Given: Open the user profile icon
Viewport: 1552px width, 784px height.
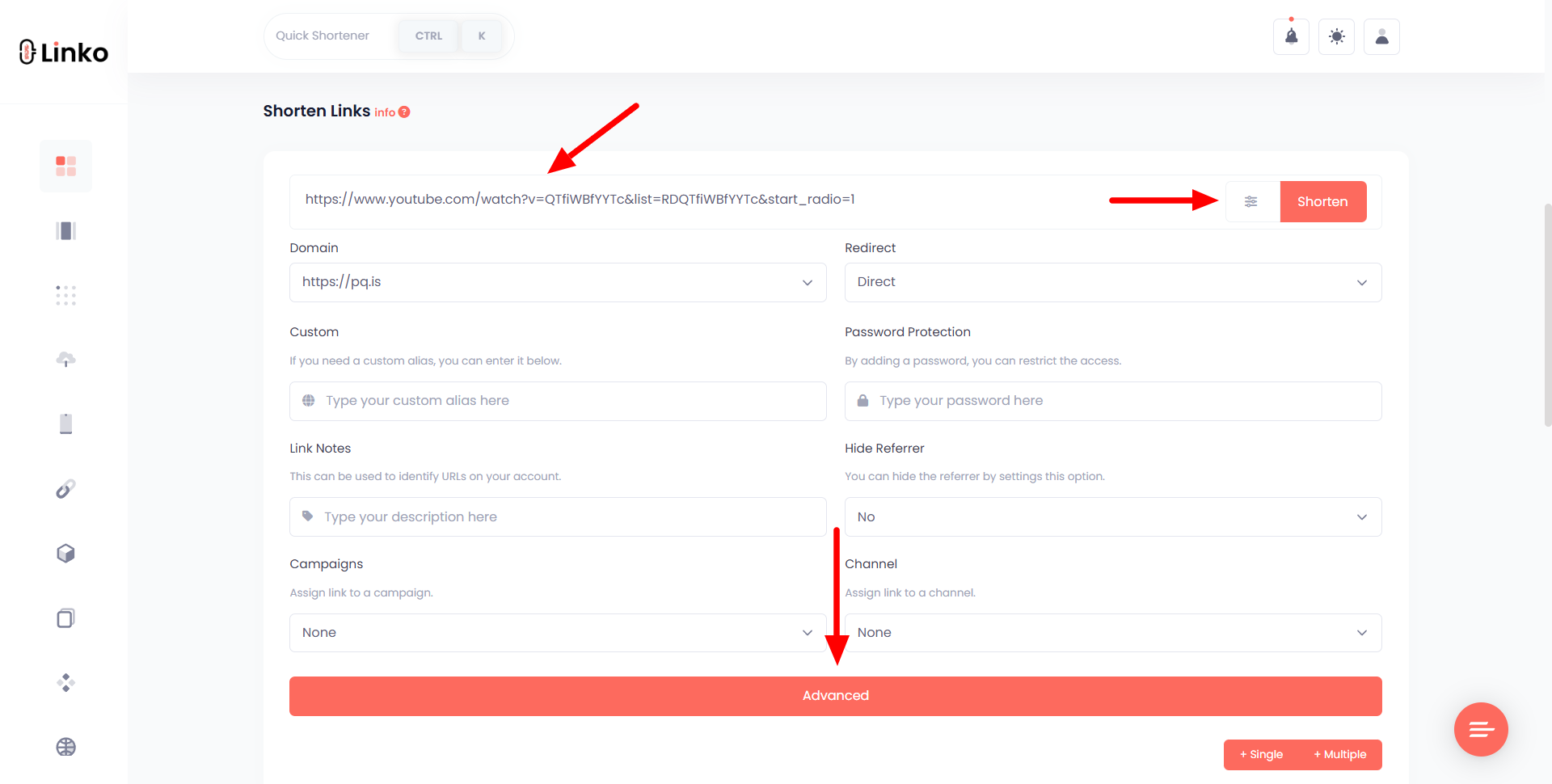Looking at the screenshot, I should point(1381,36).
